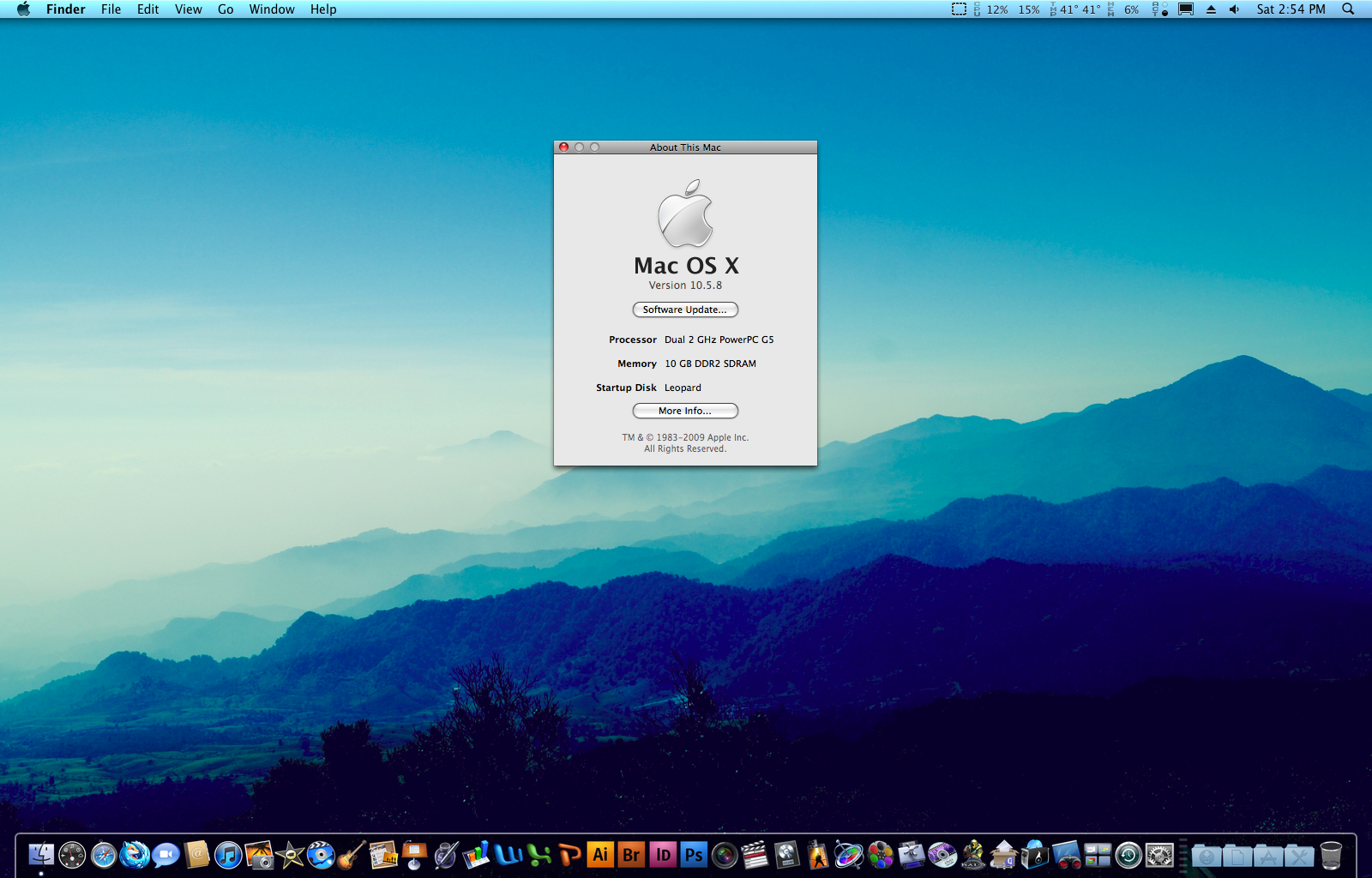This screenshot has width=1372, height=878.
Task: Click the More Info button
Action: 685,411
